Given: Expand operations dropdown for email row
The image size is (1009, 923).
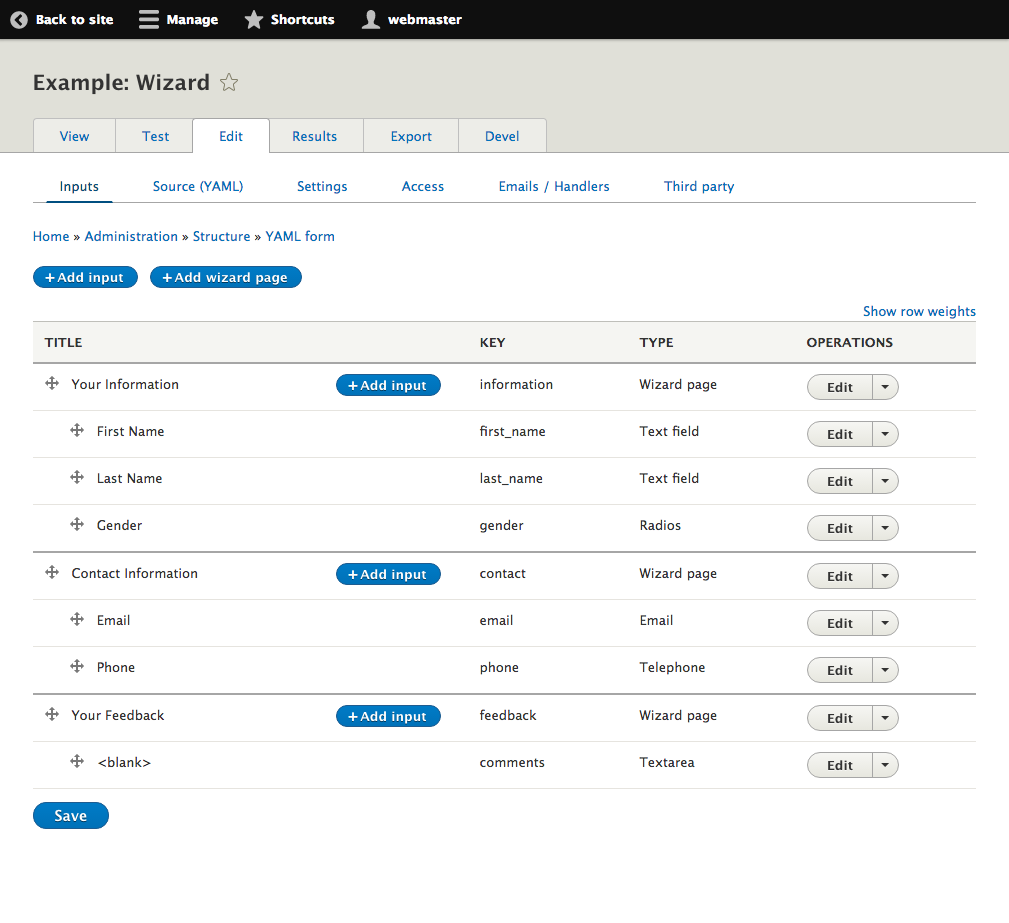Looking at the screenshot, I should click(885, 623).
